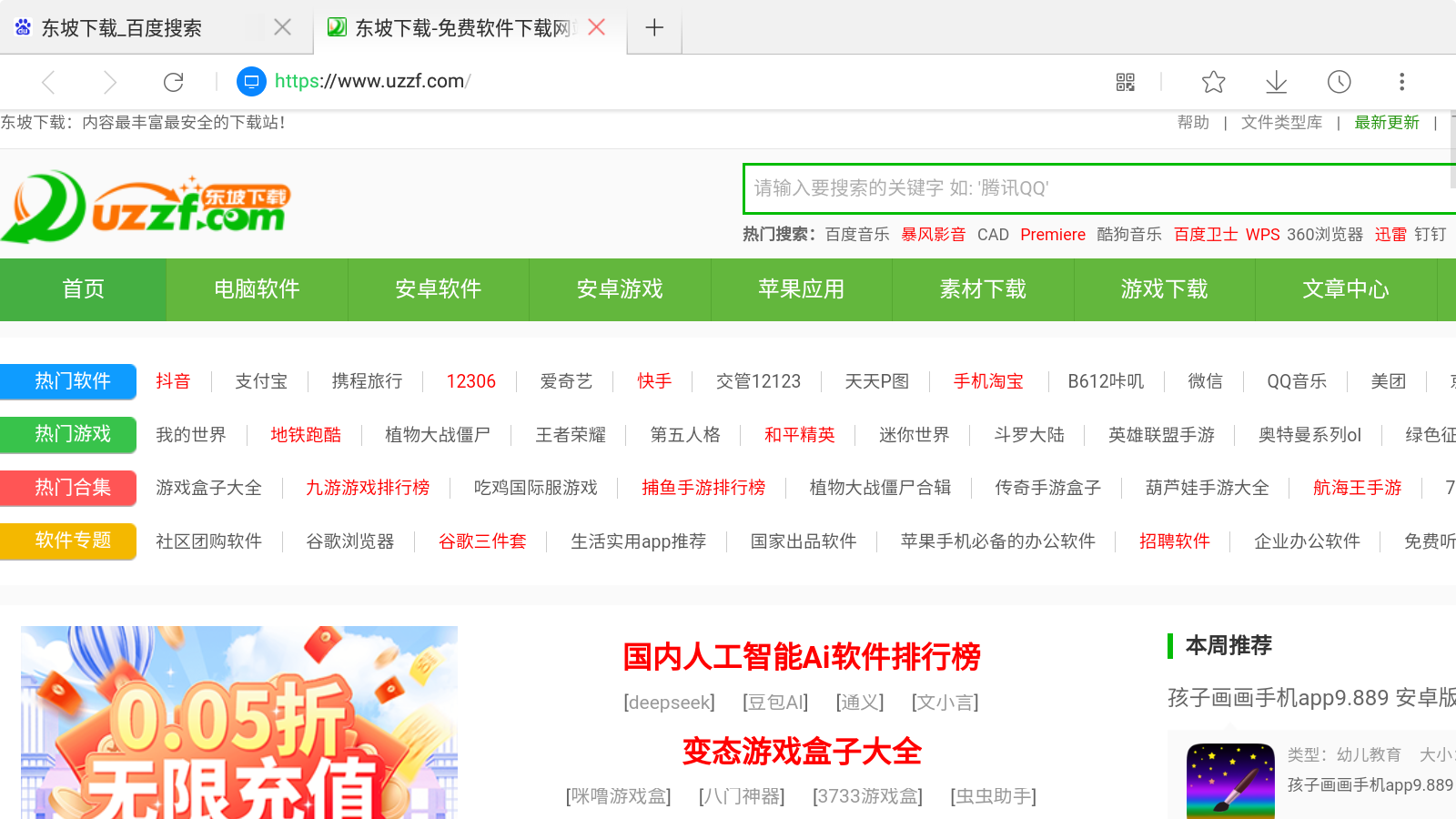Click the 软件专题 category button
The image size is (1456, 819).
[x=68, y=541]
